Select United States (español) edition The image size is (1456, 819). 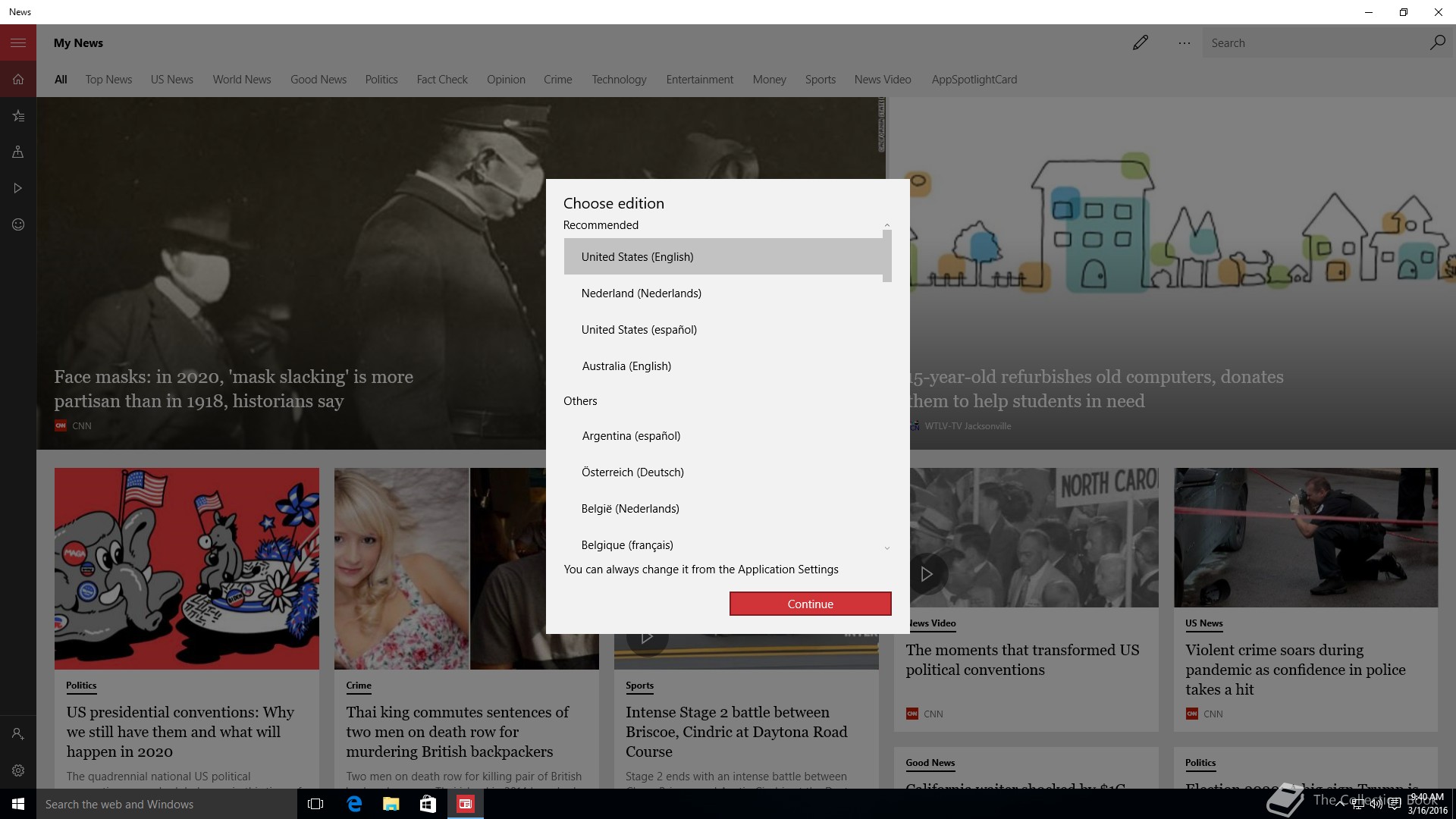pos(723,329)
